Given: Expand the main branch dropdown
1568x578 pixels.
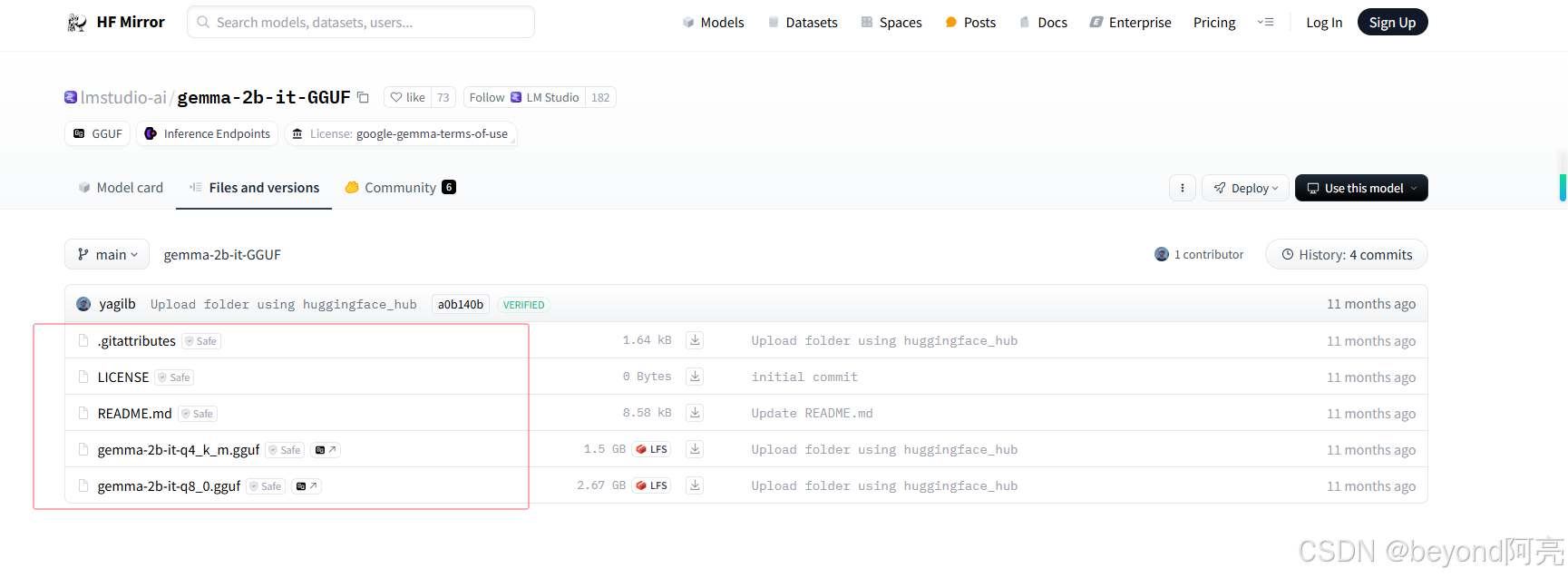Looking at the screenshot, I should [108, 254].
